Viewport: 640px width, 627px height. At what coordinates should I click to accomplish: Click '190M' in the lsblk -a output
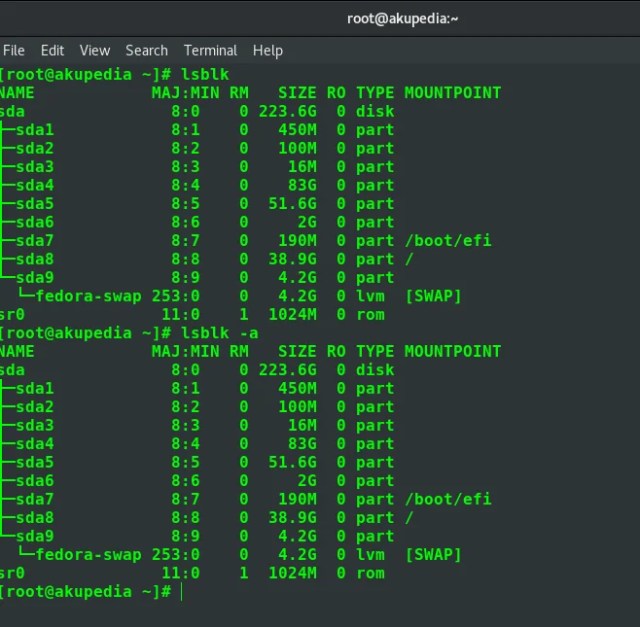tap(297, 499)
